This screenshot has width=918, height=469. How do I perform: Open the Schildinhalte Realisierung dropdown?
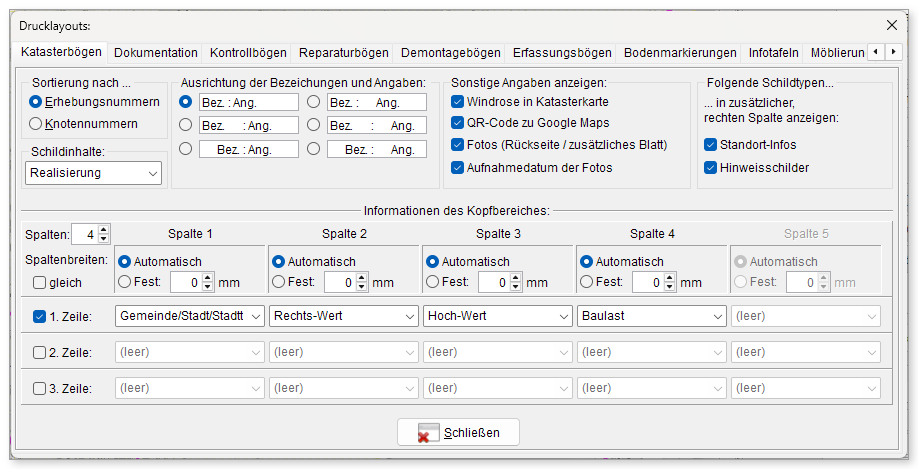(x=94, y=173)
